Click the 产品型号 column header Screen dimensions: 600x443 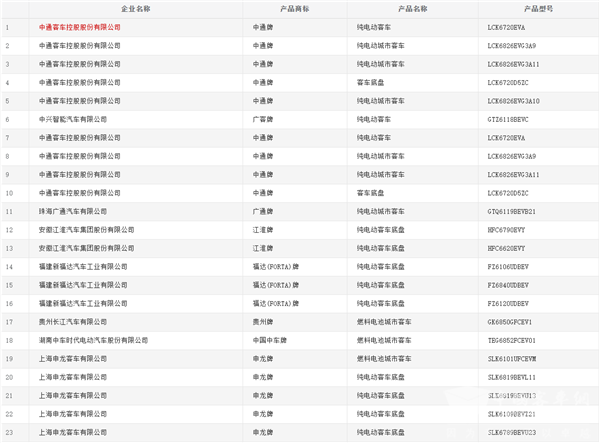coord(533,9)
